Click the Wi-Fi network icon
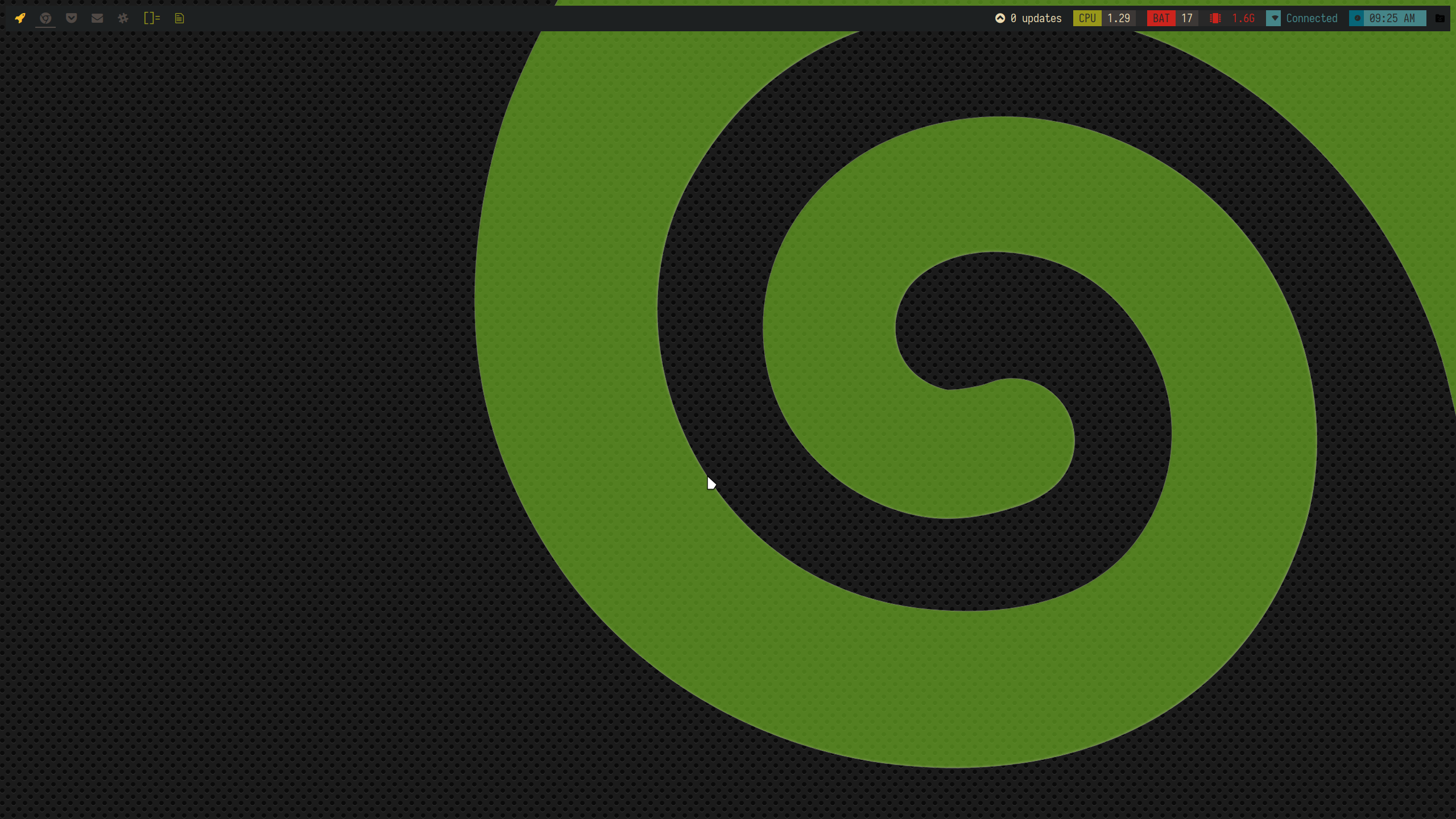Viewport: 1456px width, 819px height. coord(1274,18)
